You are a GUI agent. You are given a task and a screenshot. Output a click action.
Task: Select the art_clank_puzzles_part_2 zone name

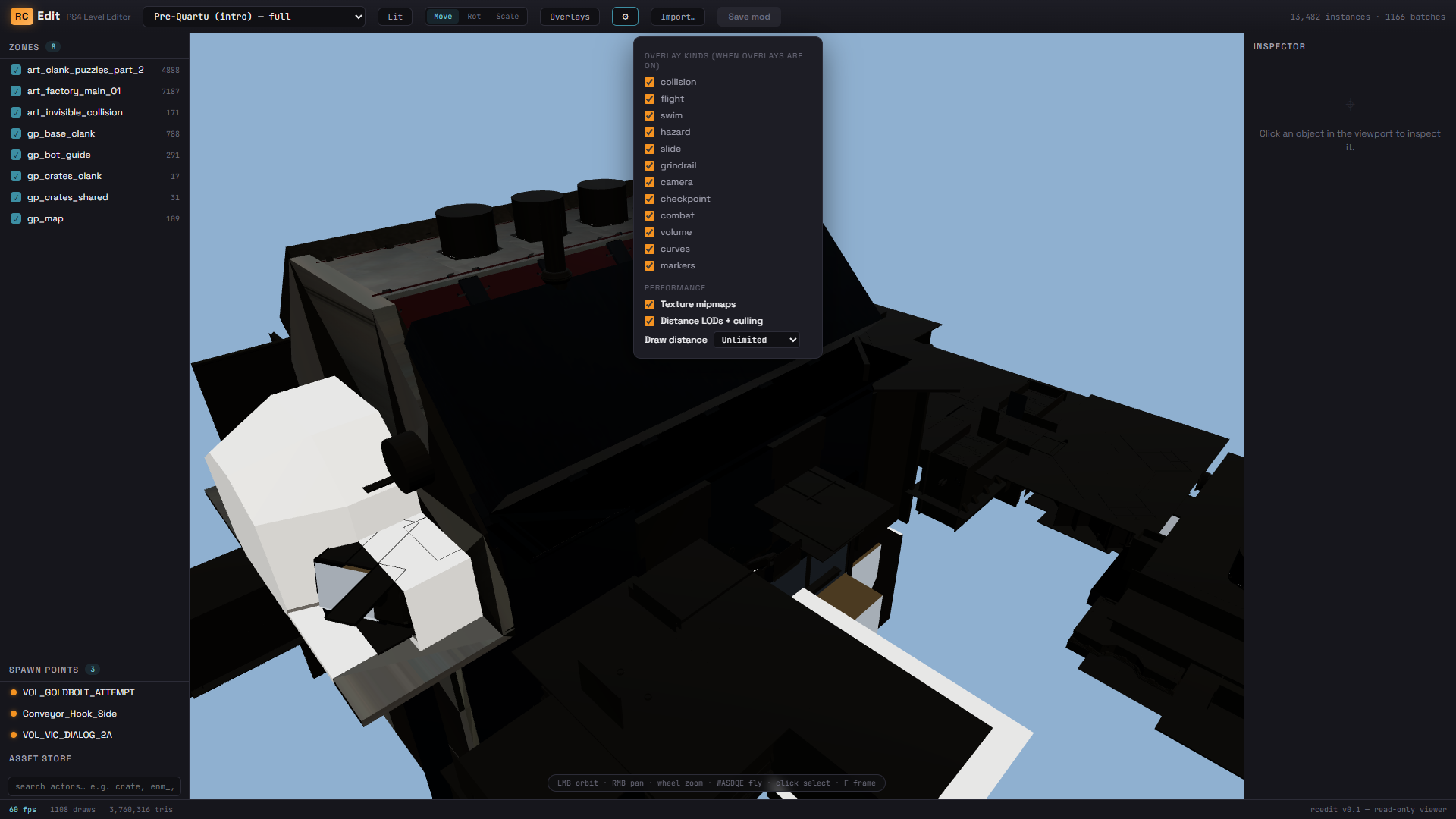(x=85, y=70)
